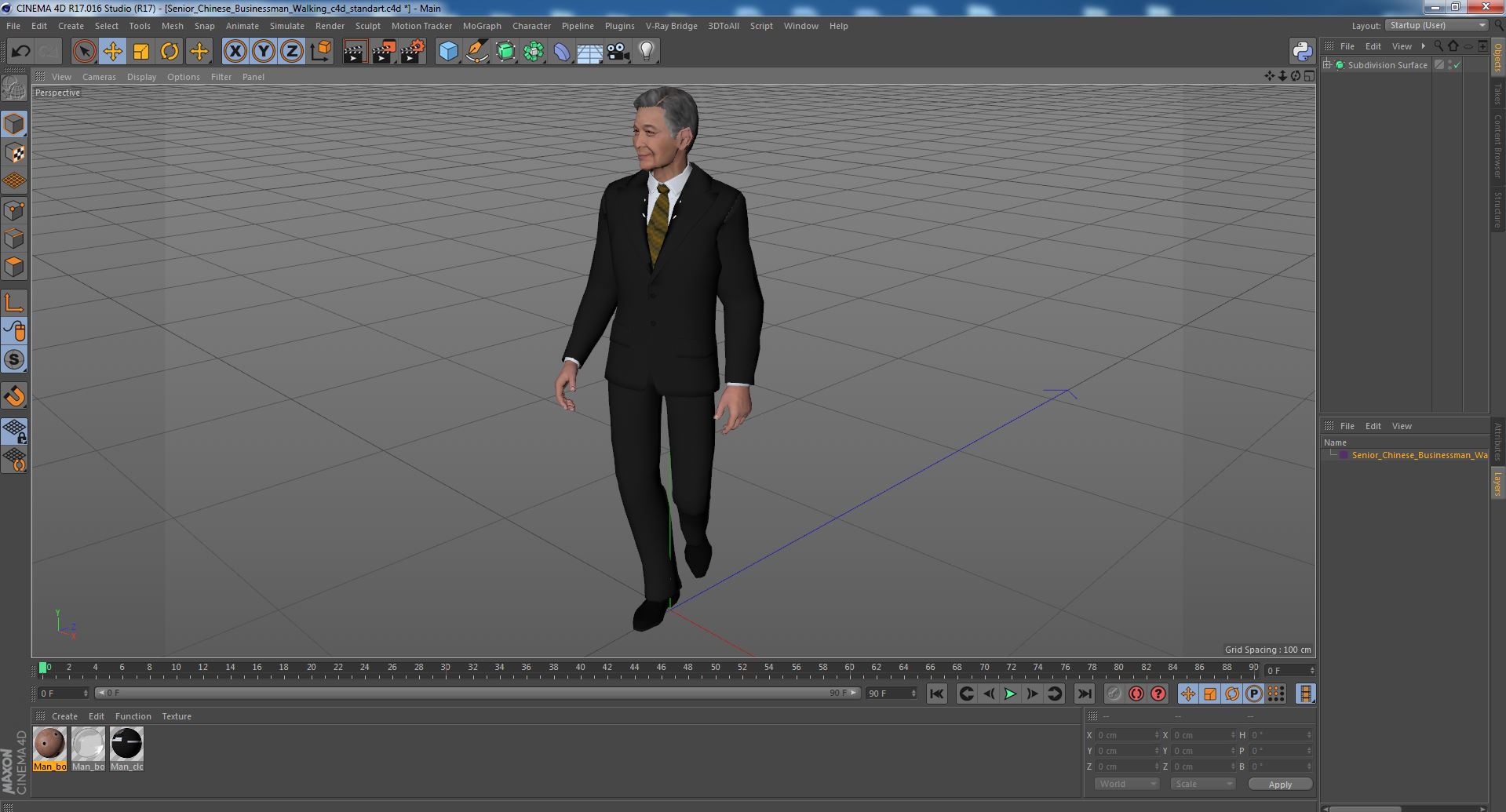Click the Subdivision Surface generator icon

(505, 52)
